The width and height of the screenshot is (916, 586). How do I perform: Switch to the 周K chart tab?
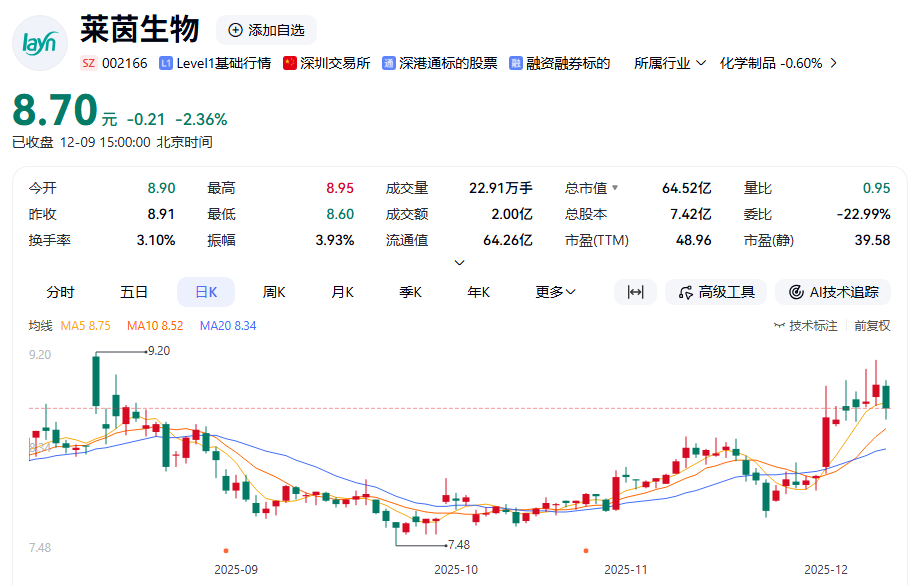click(x=274, y=292)
